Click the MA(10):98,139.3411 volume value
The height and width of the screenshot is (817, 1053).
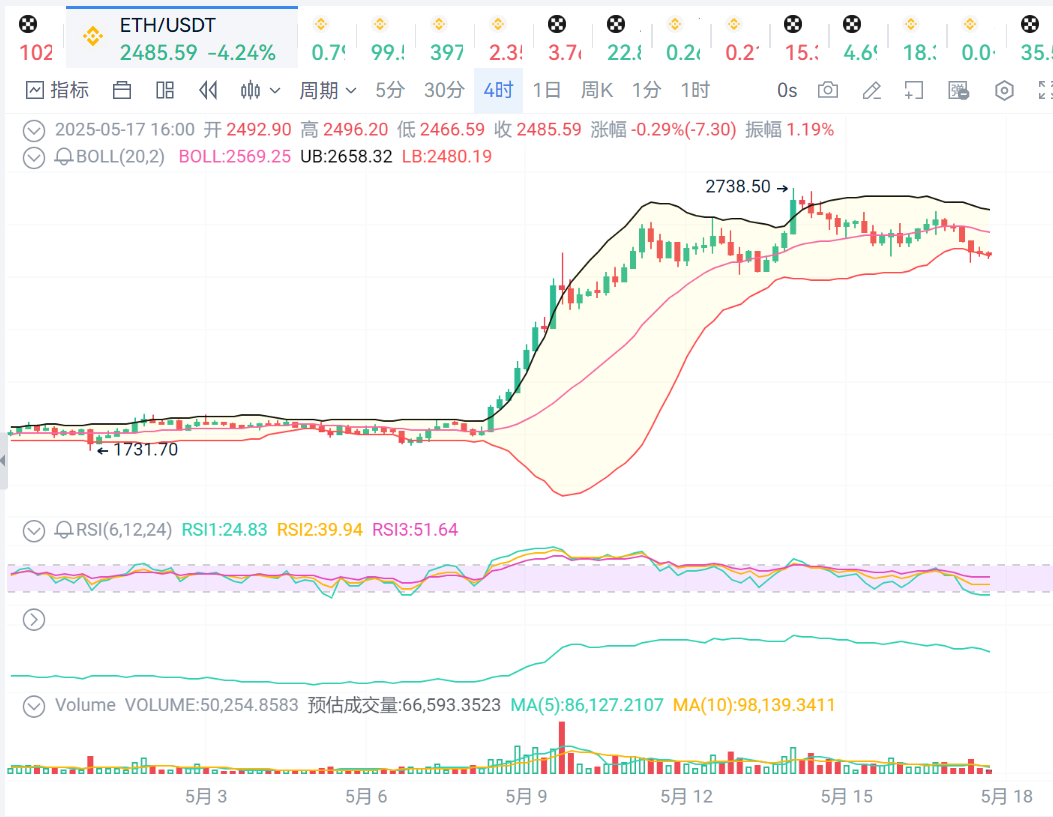pos(753,706)
